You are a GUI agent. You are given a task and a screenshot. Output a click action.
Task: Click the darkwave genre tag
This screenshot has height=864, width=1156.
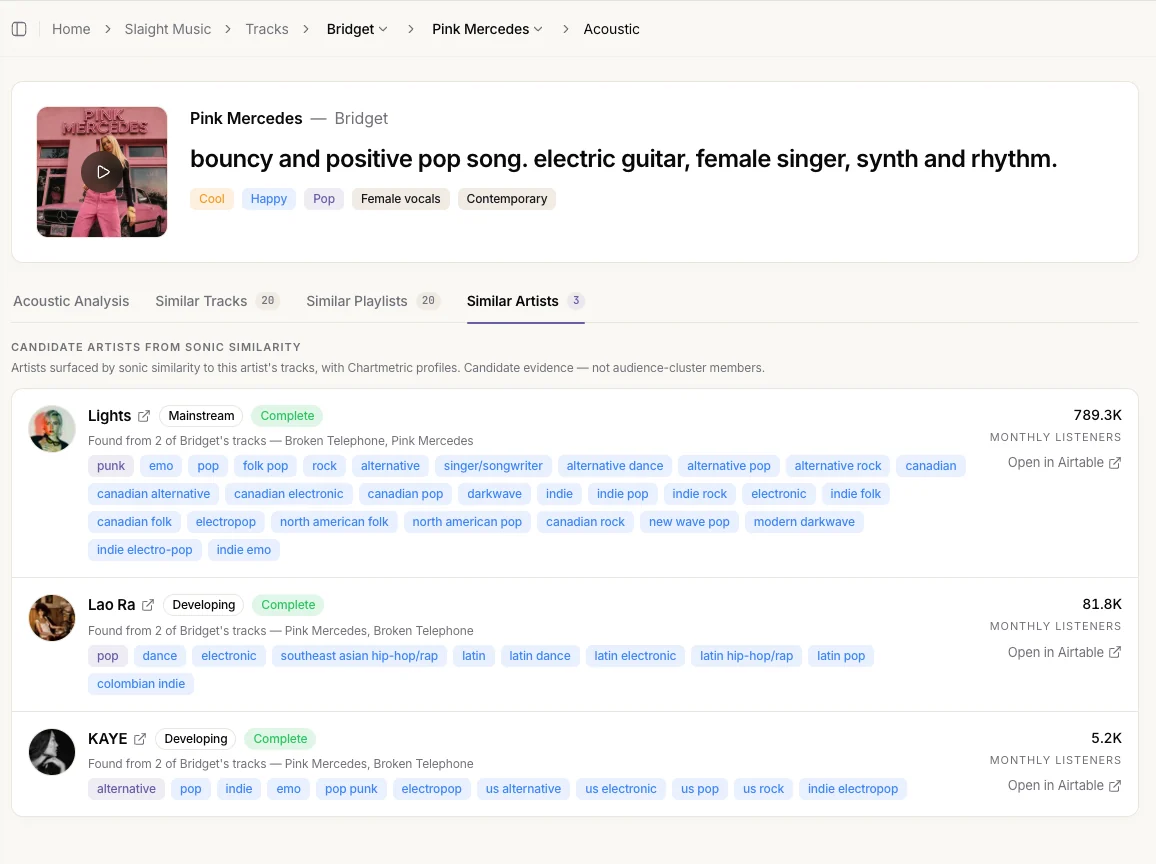point(495,494)
